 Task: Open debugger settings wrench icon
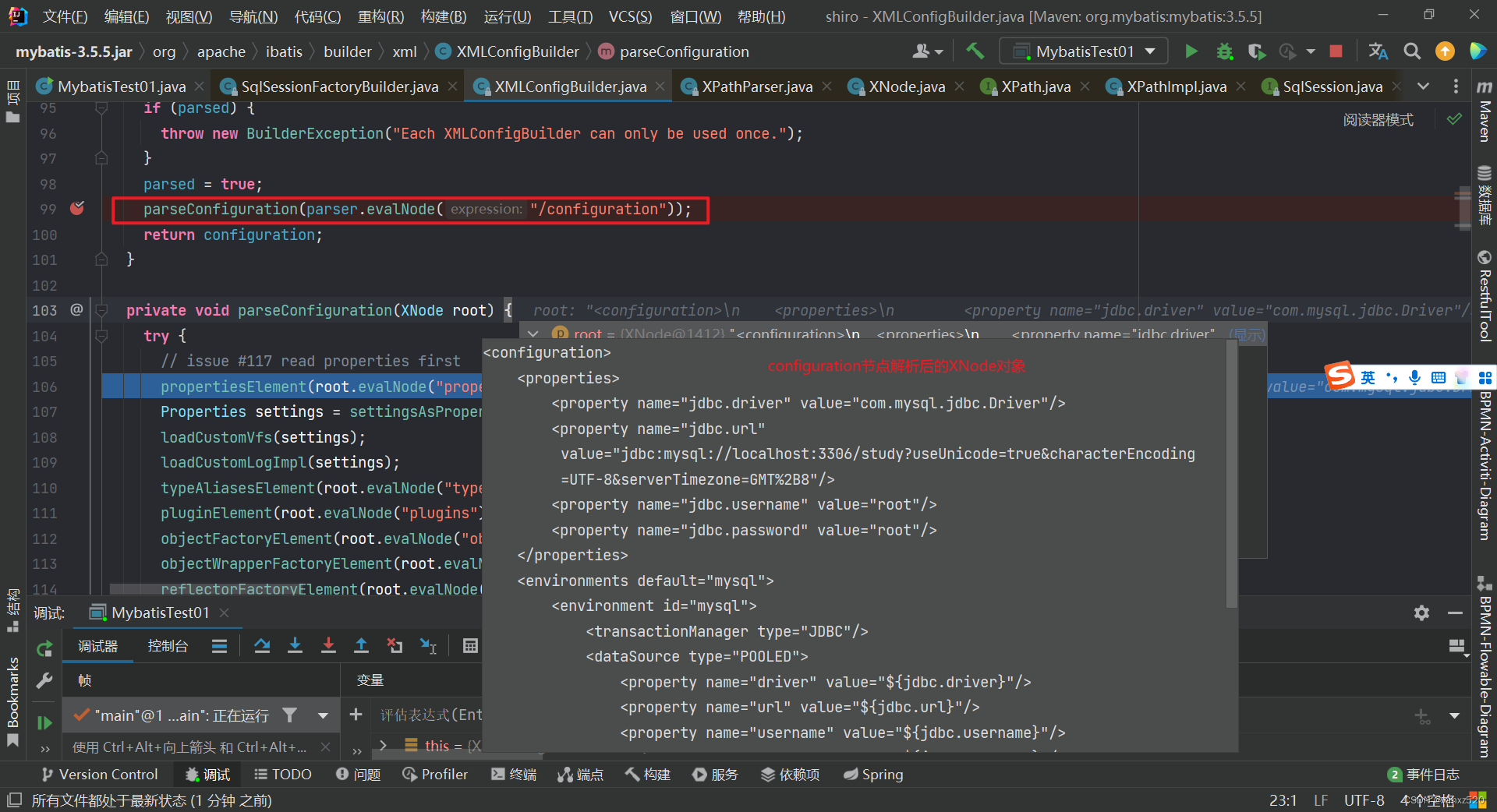44,680
